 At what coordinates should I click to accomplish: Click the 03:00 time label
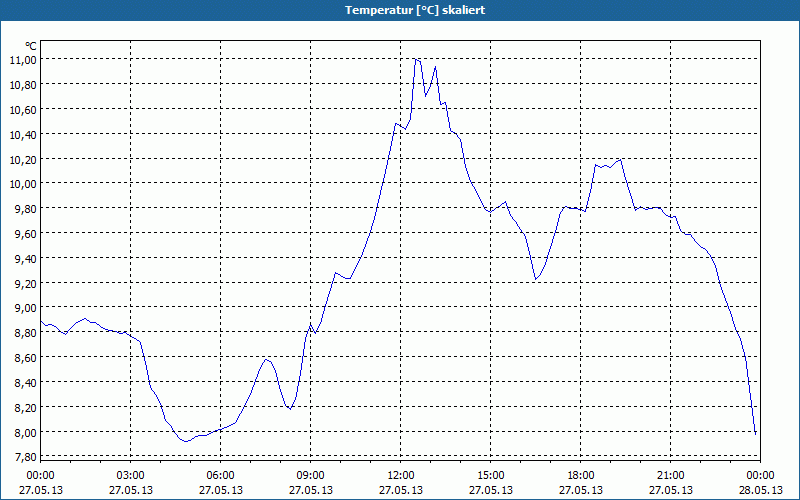tap(131, 476)
